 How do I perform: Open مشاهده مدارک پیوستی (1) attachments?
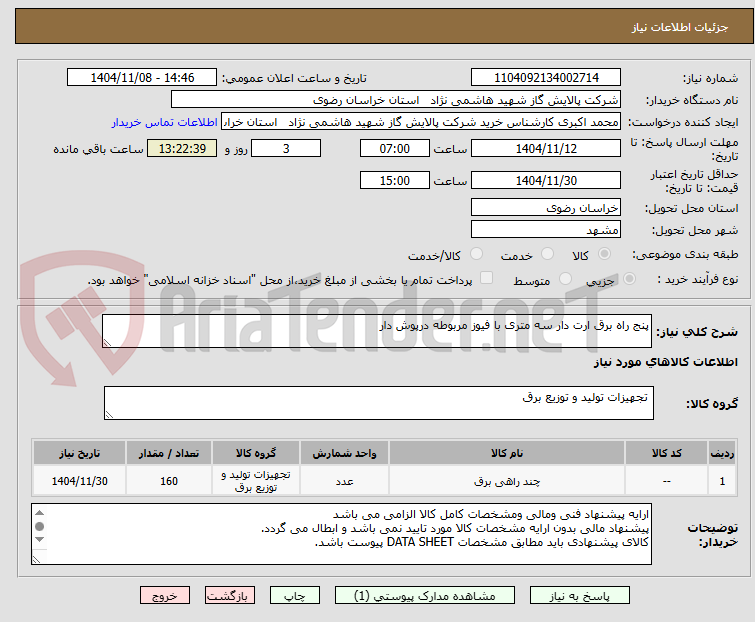pyautogui.click(x=425, y=596)
